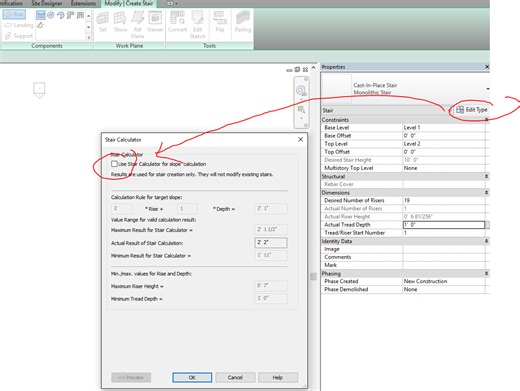Collapse the Structural section

pyautogui.click(x=486, y=176)
